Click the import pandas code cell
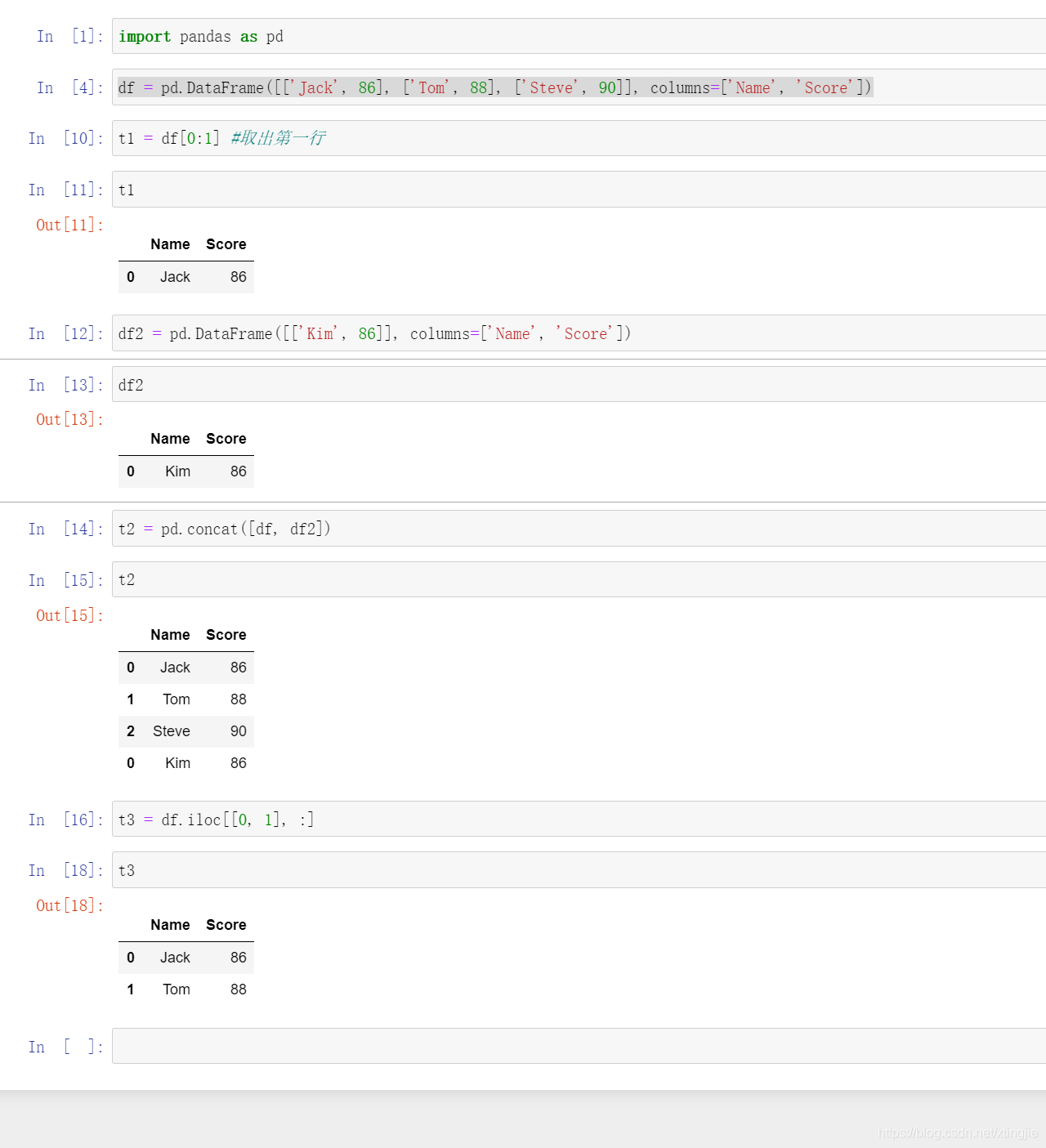The height and width of the screenshot is (1148, 1046). pyautogui.click(x=579, y=36)
